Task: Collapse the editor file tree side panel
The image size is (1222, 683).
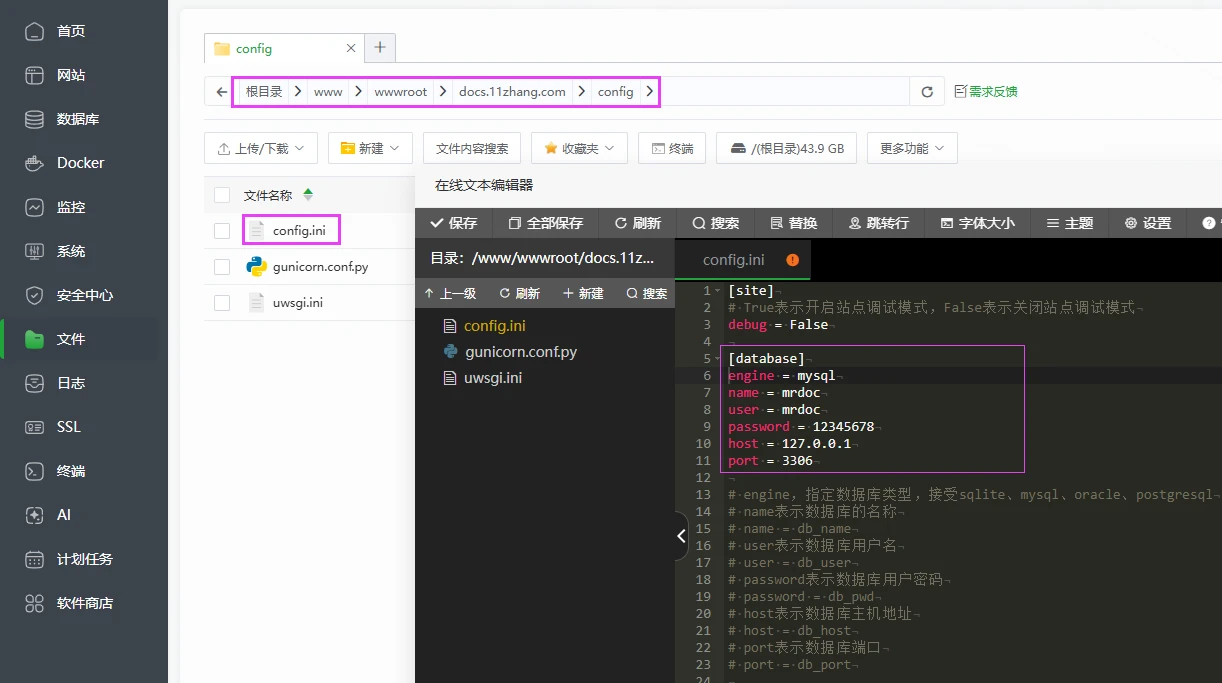Action: pos(681,537)
